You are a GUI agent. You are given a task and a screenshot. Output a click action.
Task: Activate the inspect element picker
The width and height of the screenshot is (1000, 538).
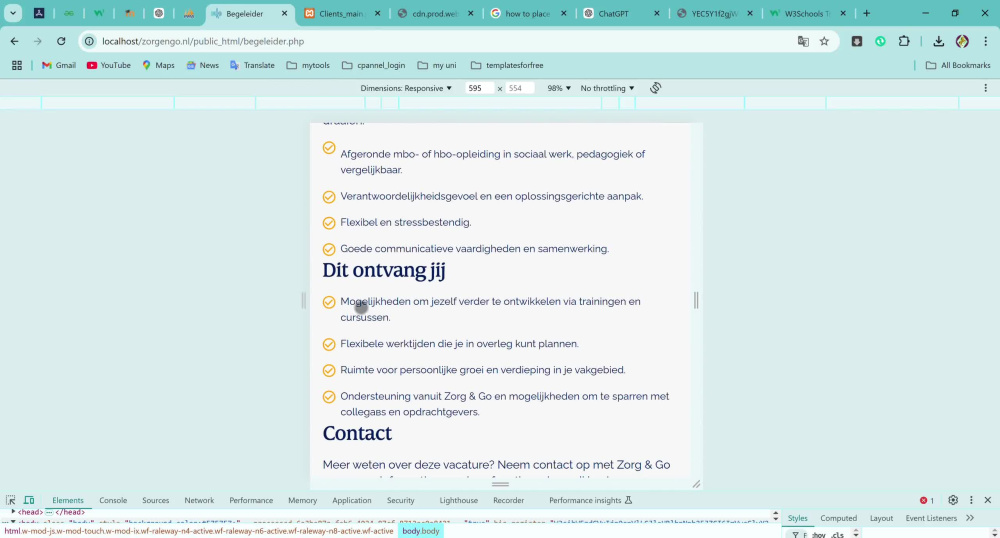[11, 500]
